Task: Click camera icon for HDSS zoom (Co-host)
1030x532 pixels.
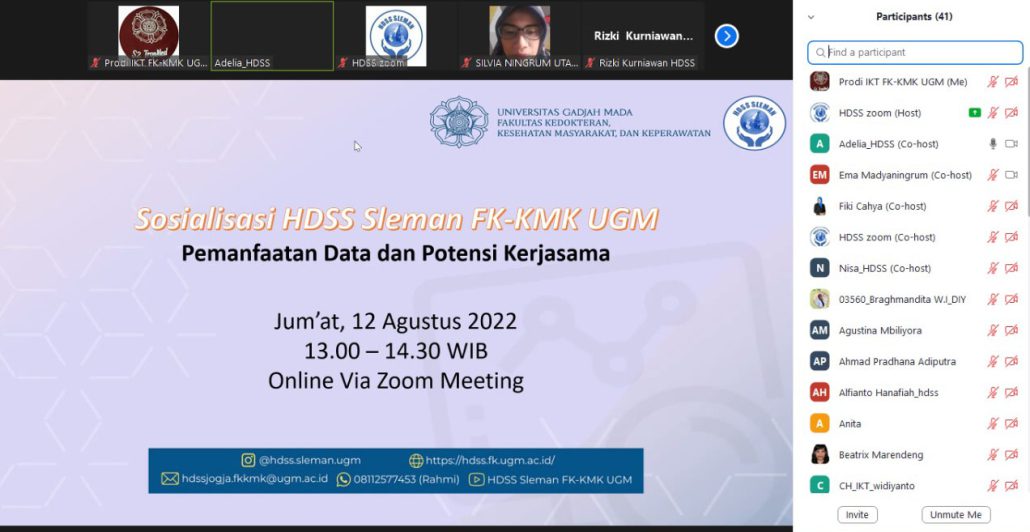Action: pyautogui.click(x=1011, y=237)
